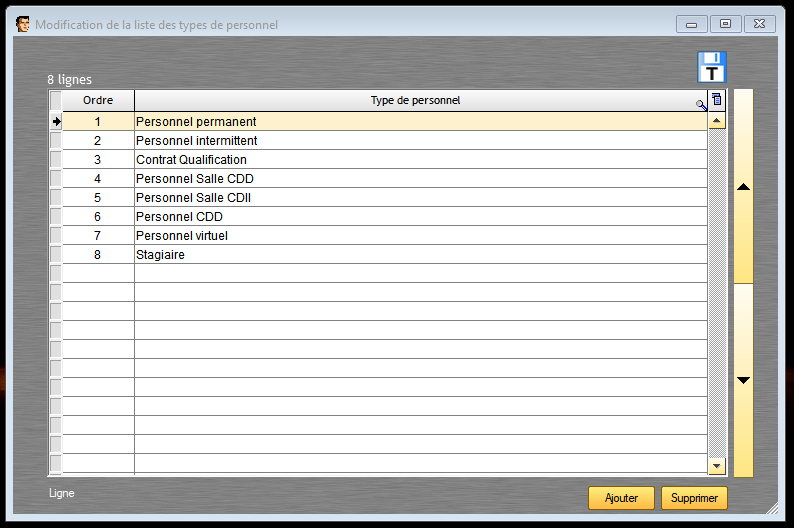Viewport: 794px width, 528px height.
Task: Maximize the window
Action: point(726,24)
